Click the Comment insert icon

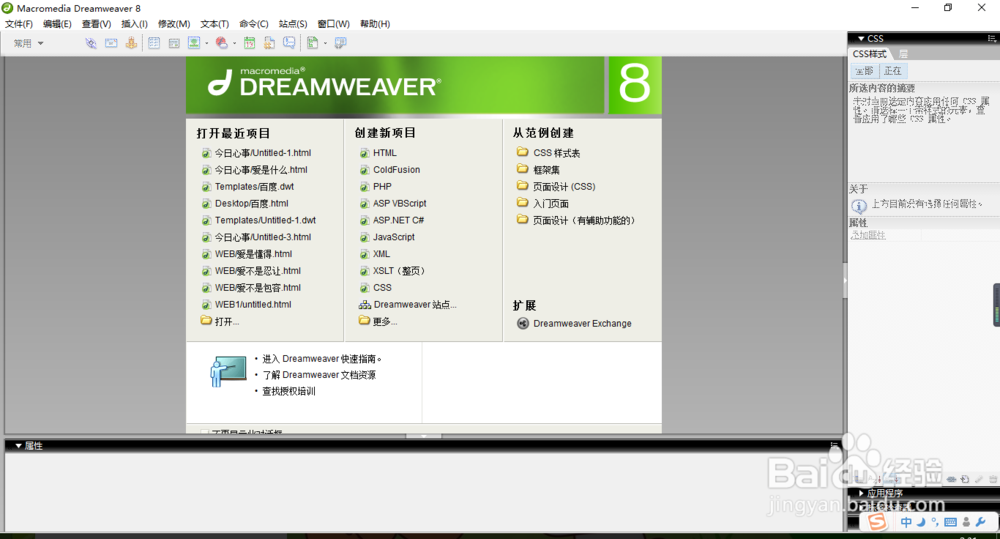pyautogui.click(x=290, y=43)
